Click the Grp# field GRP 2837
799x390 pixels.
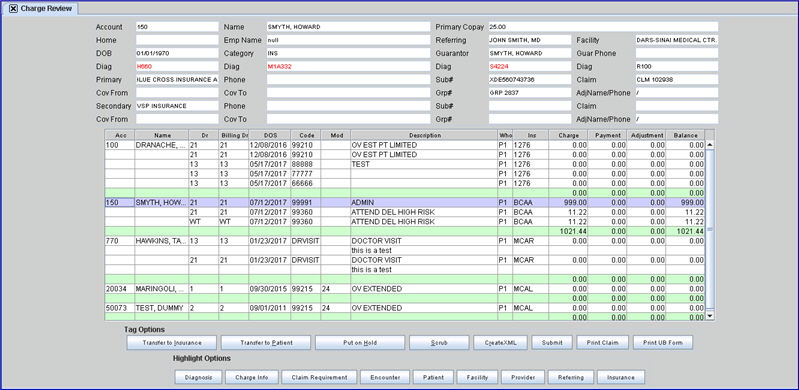coord(530,93)
